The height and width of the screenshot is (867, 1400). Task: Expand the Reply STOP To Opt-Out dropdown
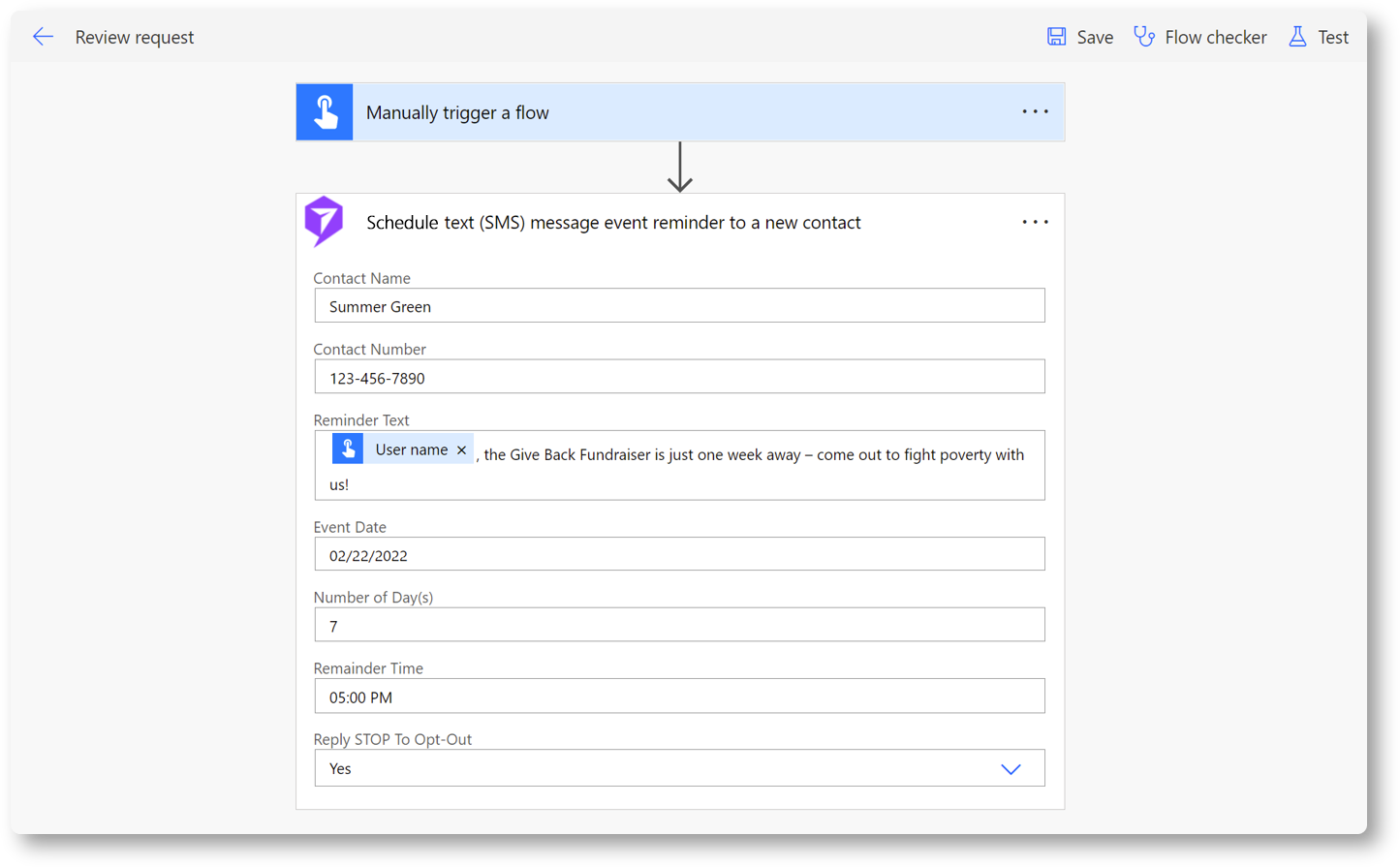(1011, 768)
